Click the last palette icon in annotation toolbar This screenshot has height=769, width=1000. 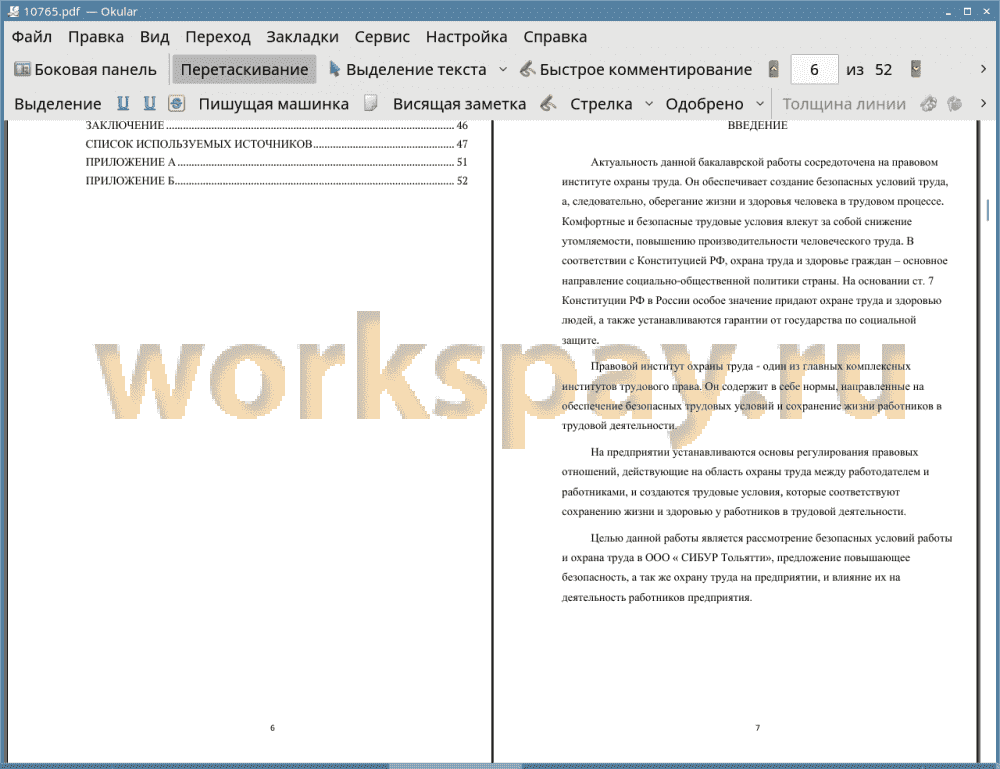(x=954, y=103)
